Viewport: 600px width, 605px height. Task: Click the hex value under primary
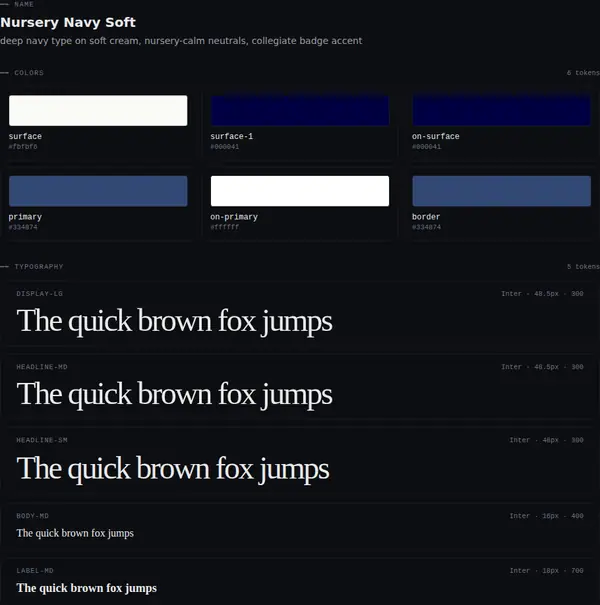[x=23, y=227]
